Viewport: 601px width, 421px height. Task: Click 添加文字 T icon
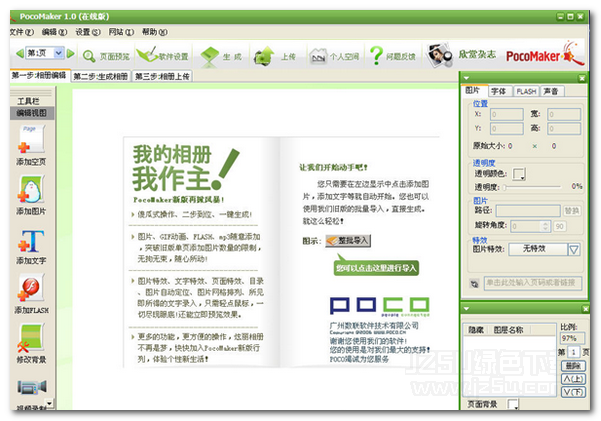[x=31, y=241]
